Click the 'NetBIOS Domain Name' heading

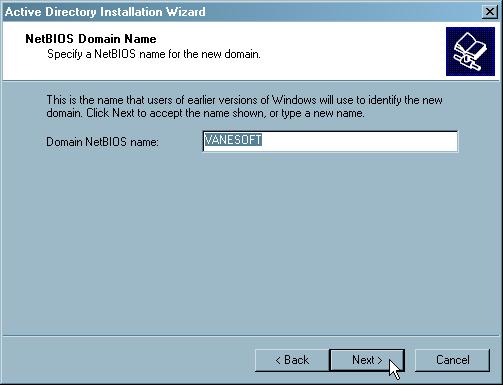(x=91, y=39)
